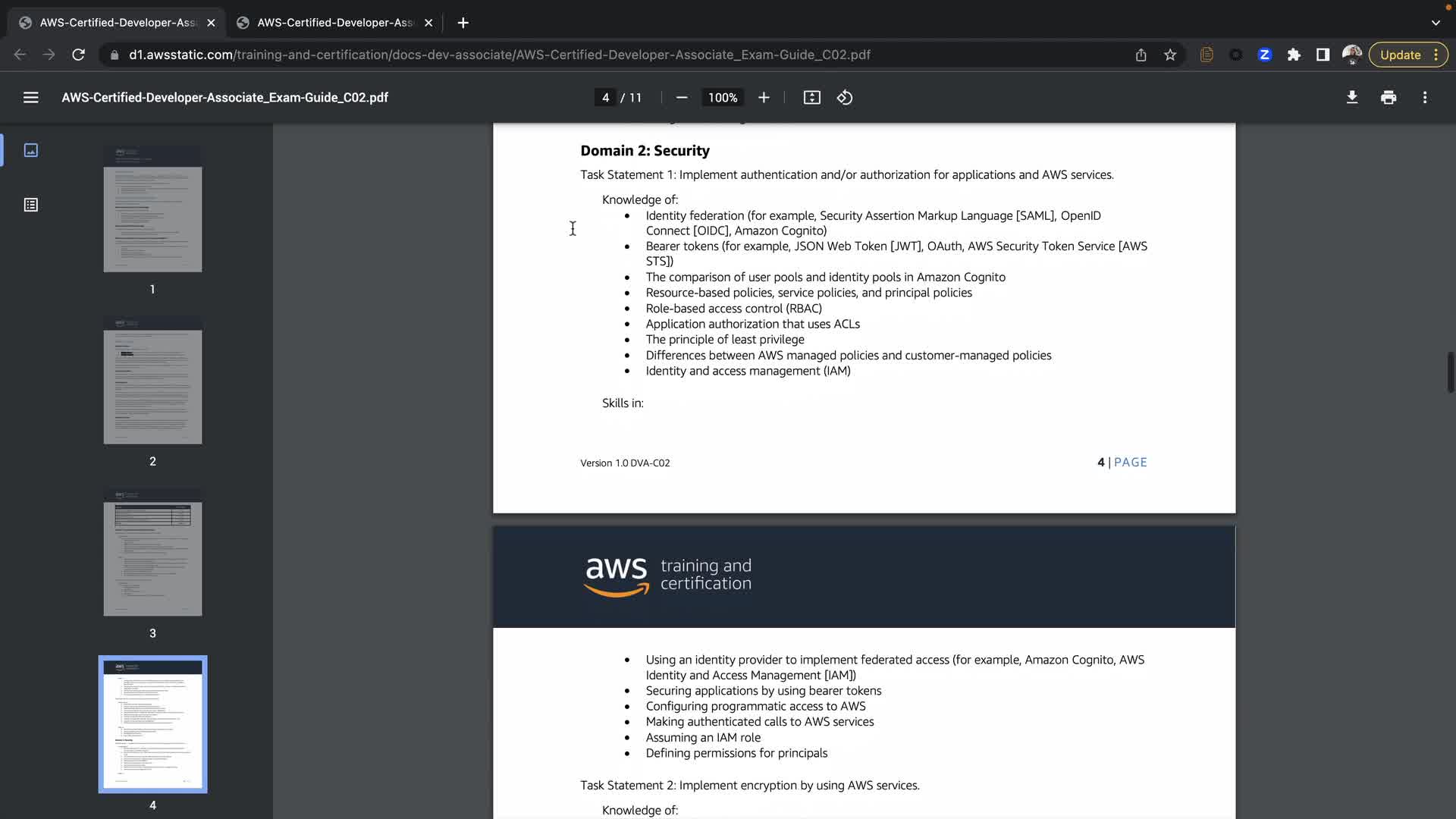Click the Update browser button
Viewport: 1456px width, 819px height.
click(x=1400, y=55)
